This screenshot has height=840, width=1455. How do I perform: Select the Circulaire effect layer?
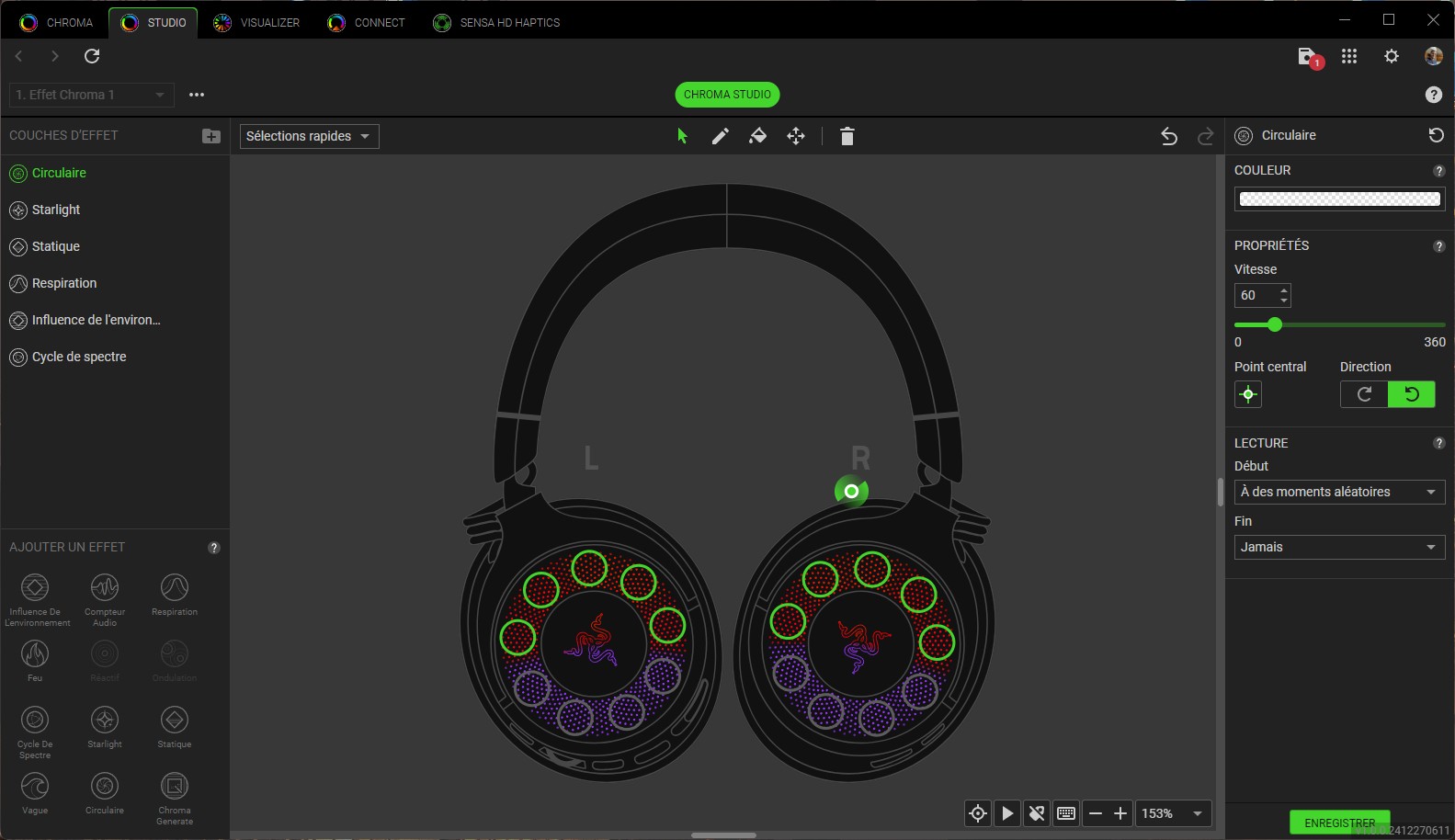115,173
